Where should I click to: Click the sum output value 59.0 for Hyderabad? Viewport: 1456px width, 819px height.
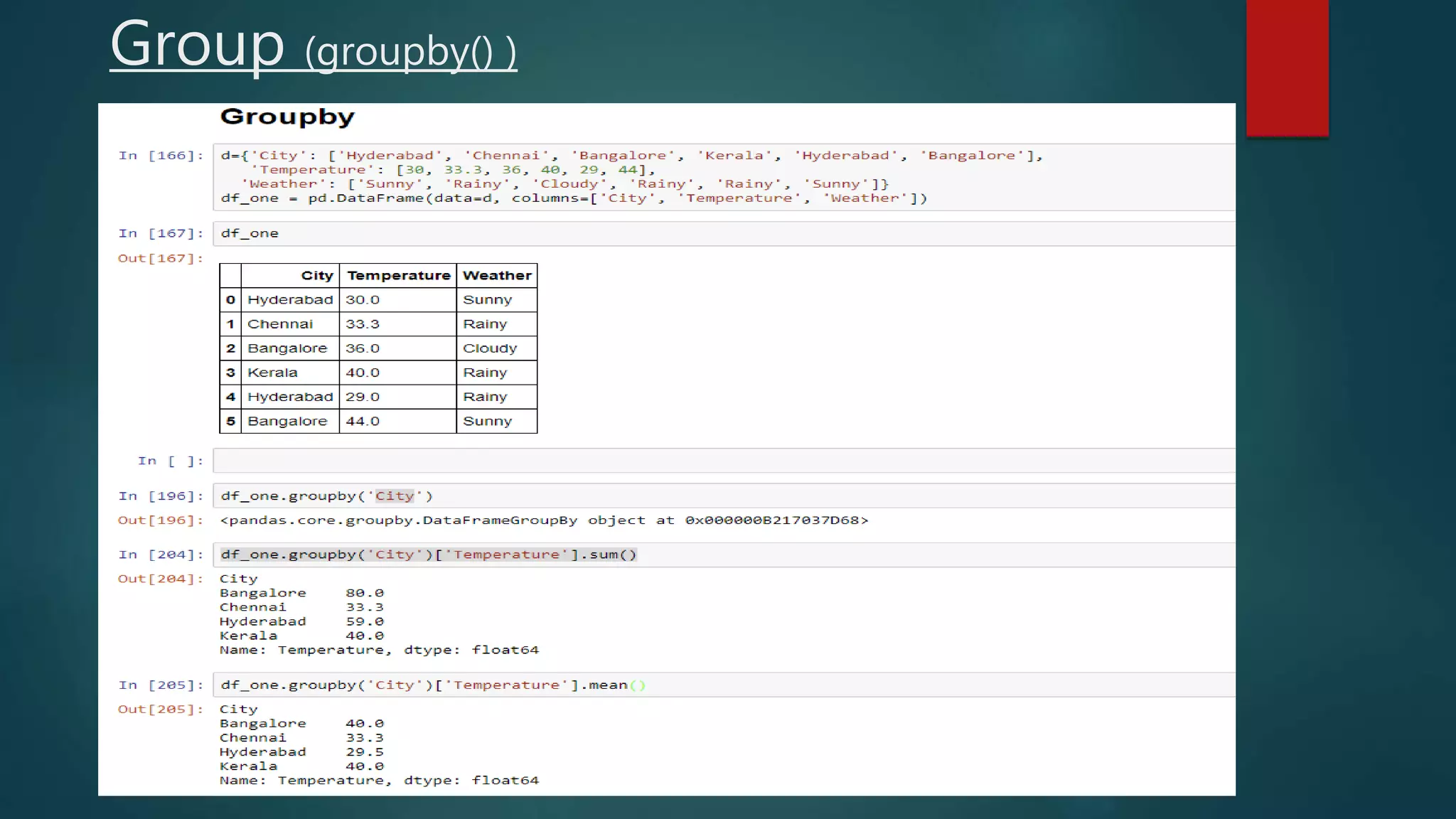[x=365, y=621]
